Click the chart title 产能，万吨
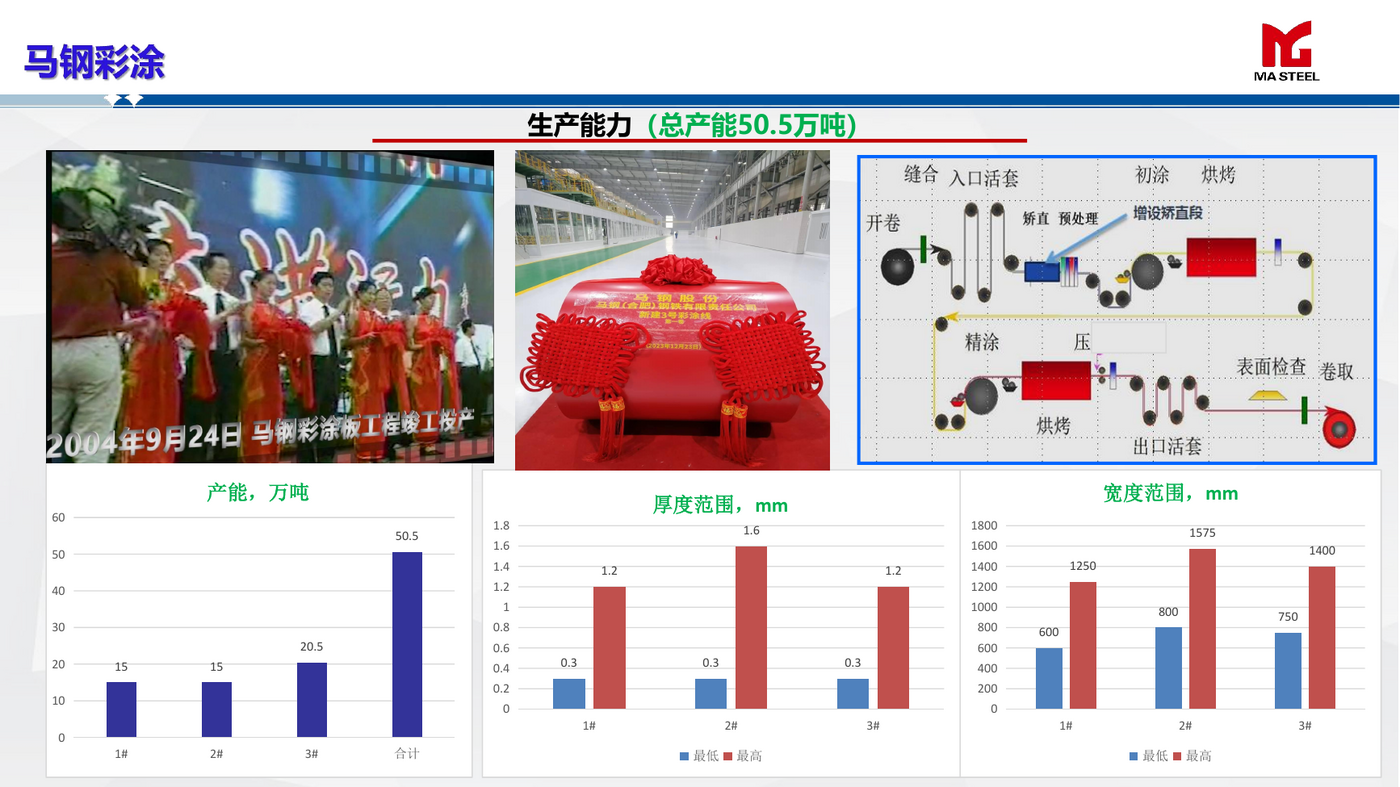The image size is (1400, 787). 258,492
